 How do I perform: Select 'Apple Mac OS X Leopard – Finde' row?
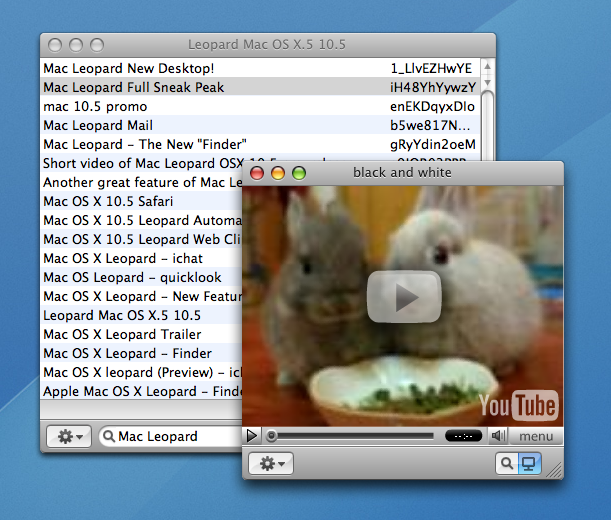[x=141, y=391]
